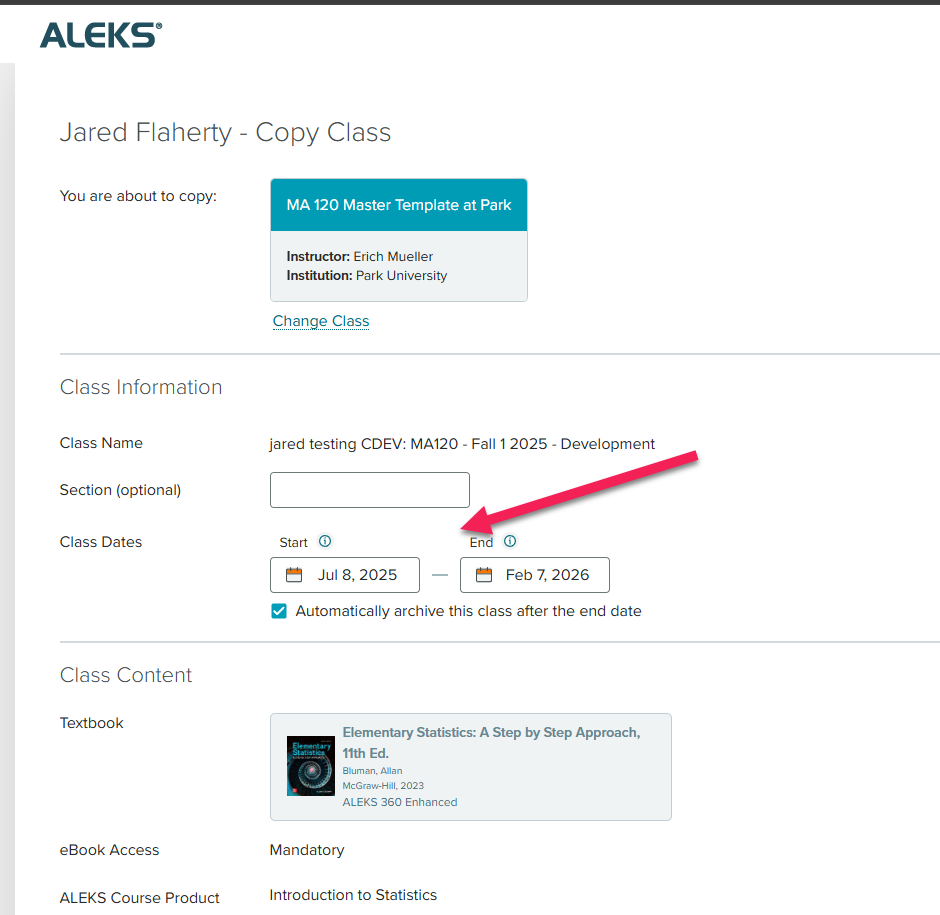The image size is (940, 915).
Task: Click the 'Introduction to Statistics' course product value
Action: coord(353,895)
